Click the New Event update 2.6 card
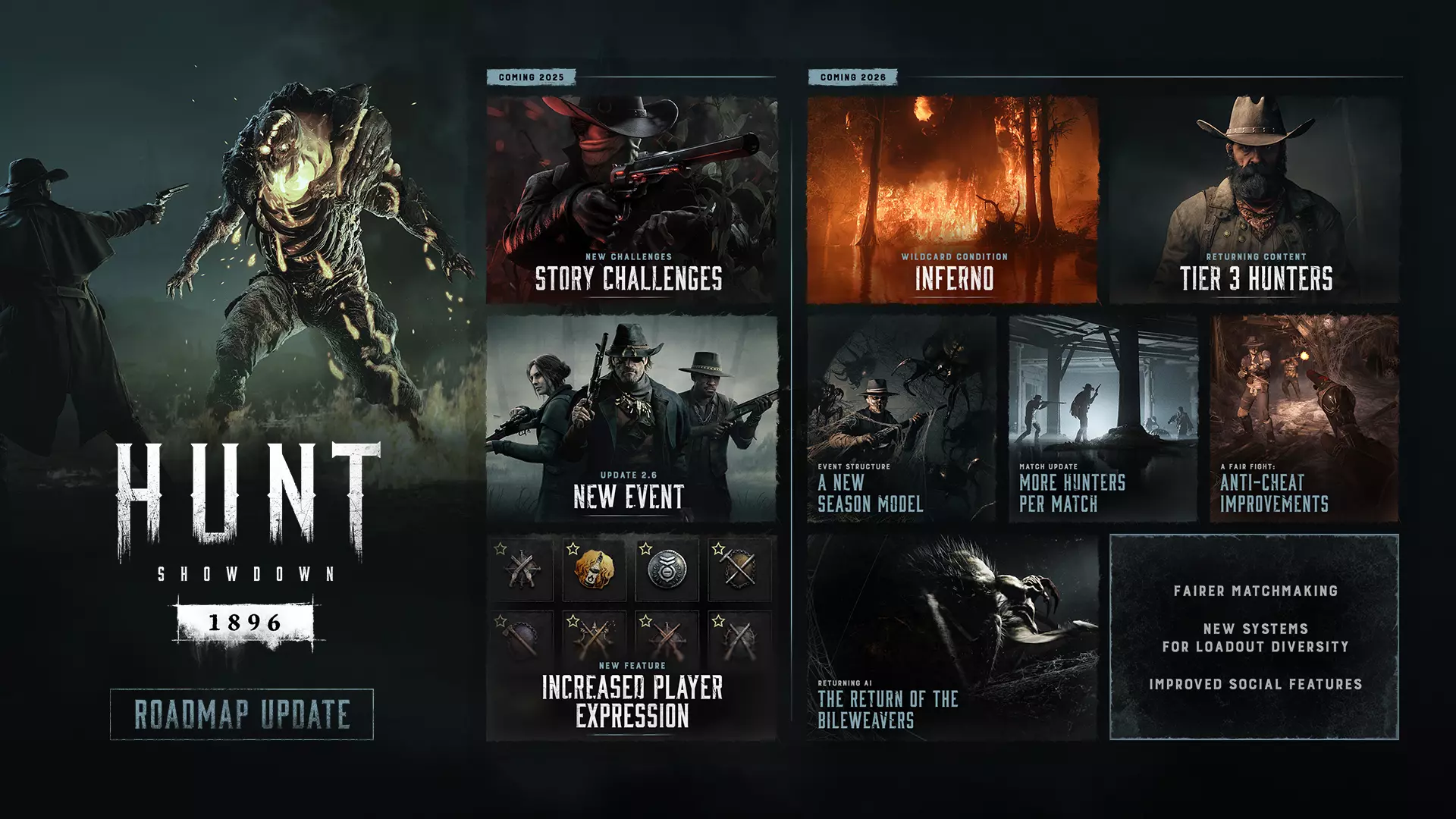 tap(631, 419)
